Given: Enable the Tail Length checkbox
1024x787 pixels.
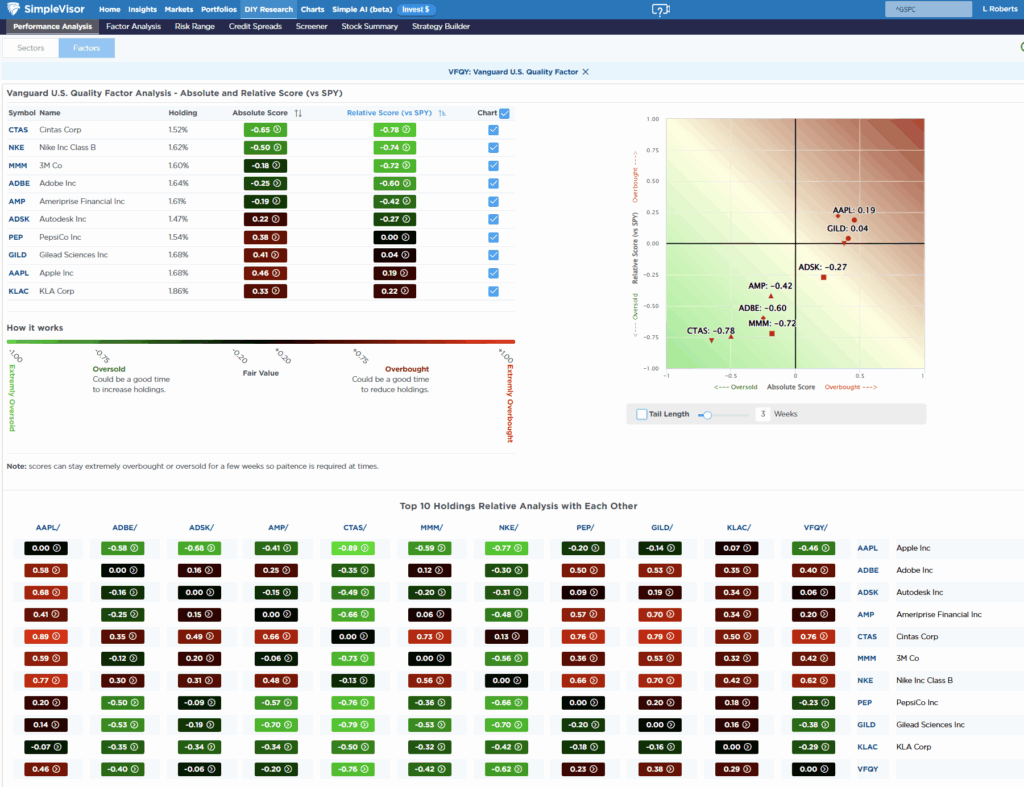Looking at the screenshot, I should 642,413.
